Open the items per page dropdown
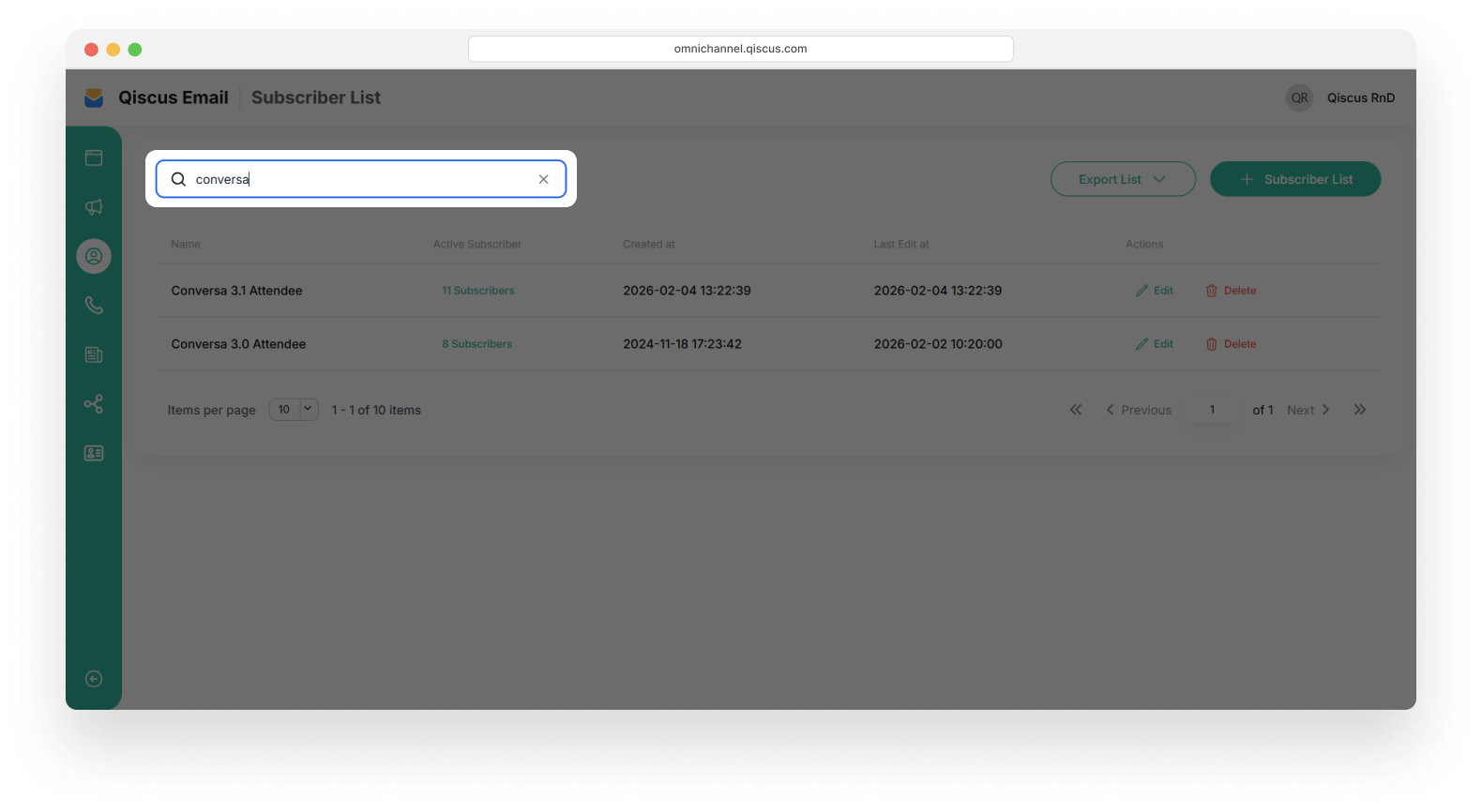 (x=294, y=410)
